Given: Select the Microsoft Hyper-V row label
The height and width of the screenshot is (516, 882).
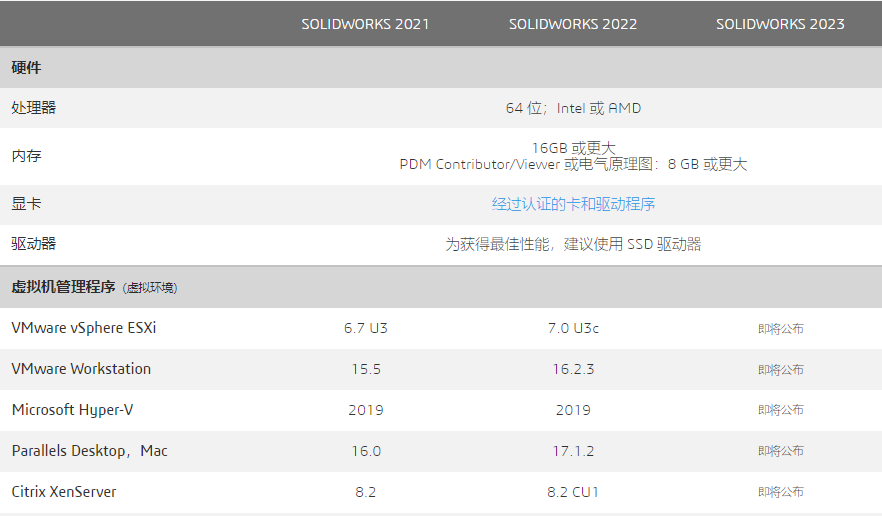Looking at the screenshot, I should (73, 410).
